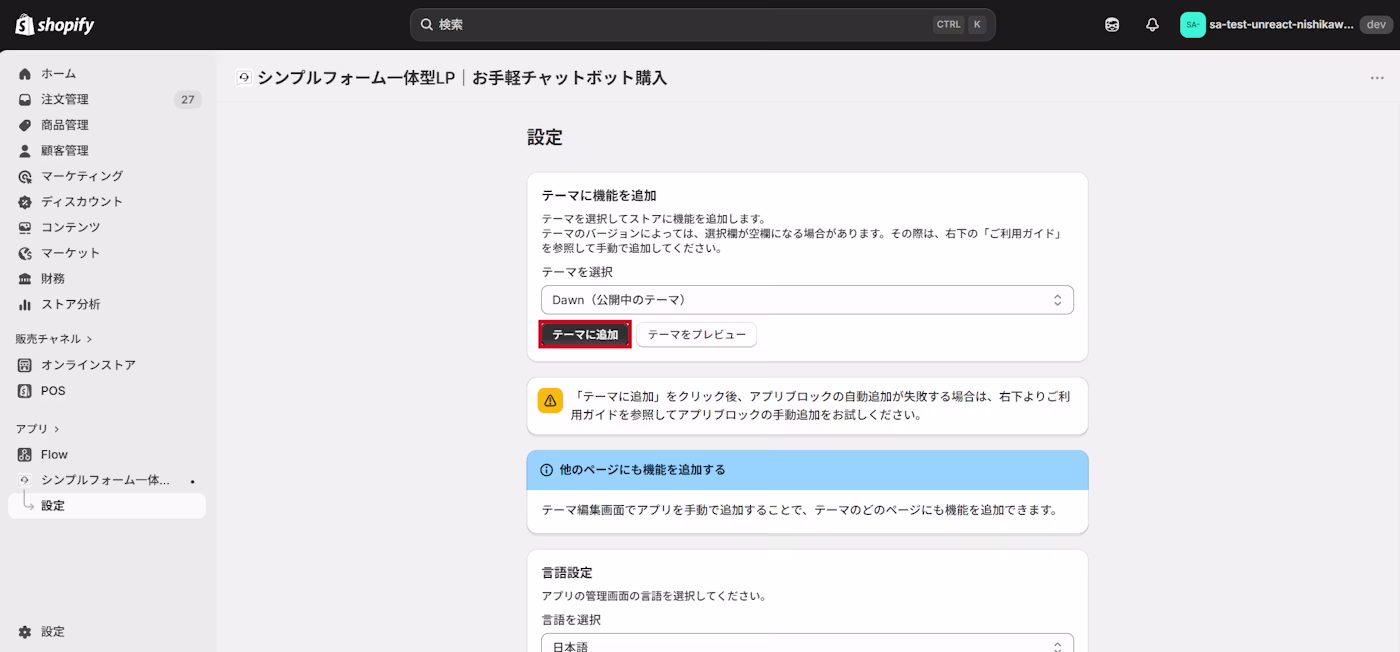The height and width of the screenshot is (652, 1400).
Task: Click the Flow app icon
Action: 25,455
